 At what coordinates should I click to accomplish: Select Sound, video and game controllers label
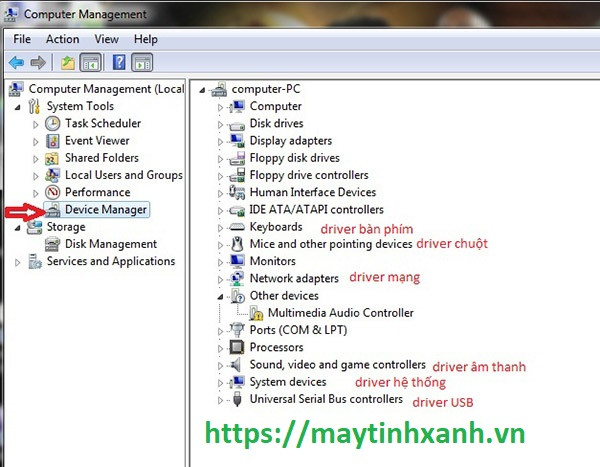tap(338, 364)
